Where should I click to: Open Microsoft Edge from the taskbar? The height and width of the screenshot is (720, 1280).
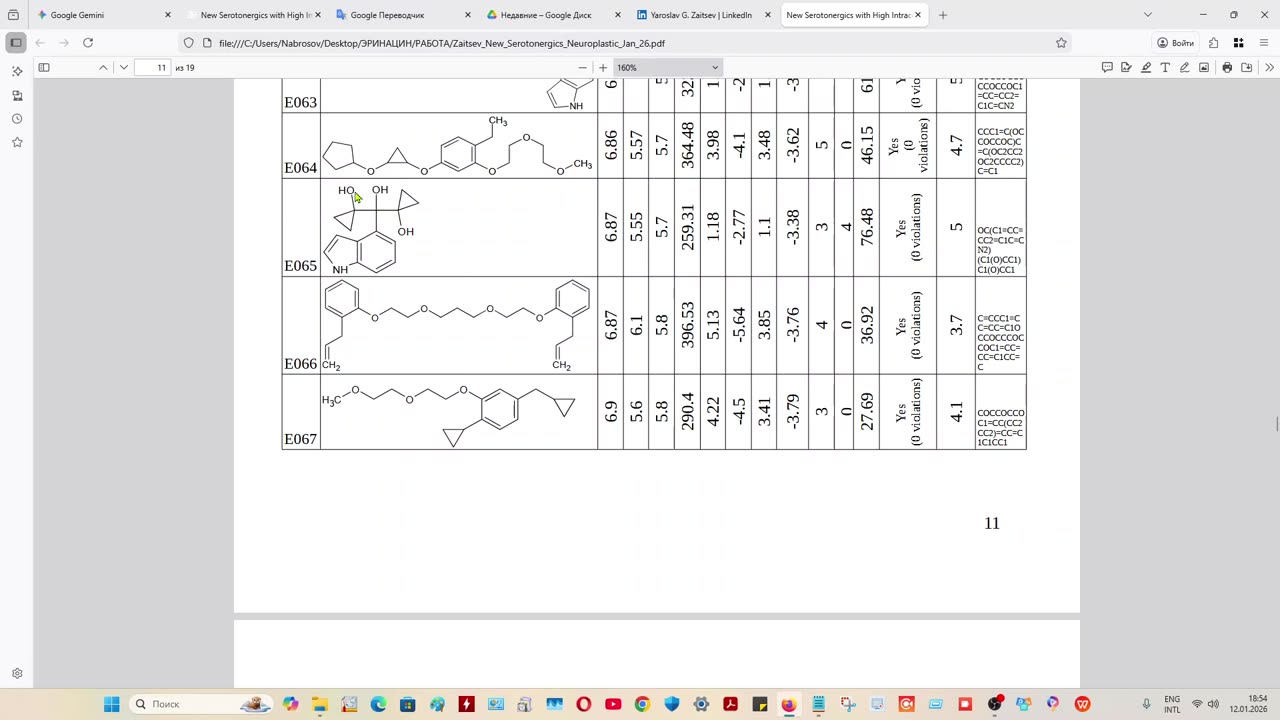[378, 704]
